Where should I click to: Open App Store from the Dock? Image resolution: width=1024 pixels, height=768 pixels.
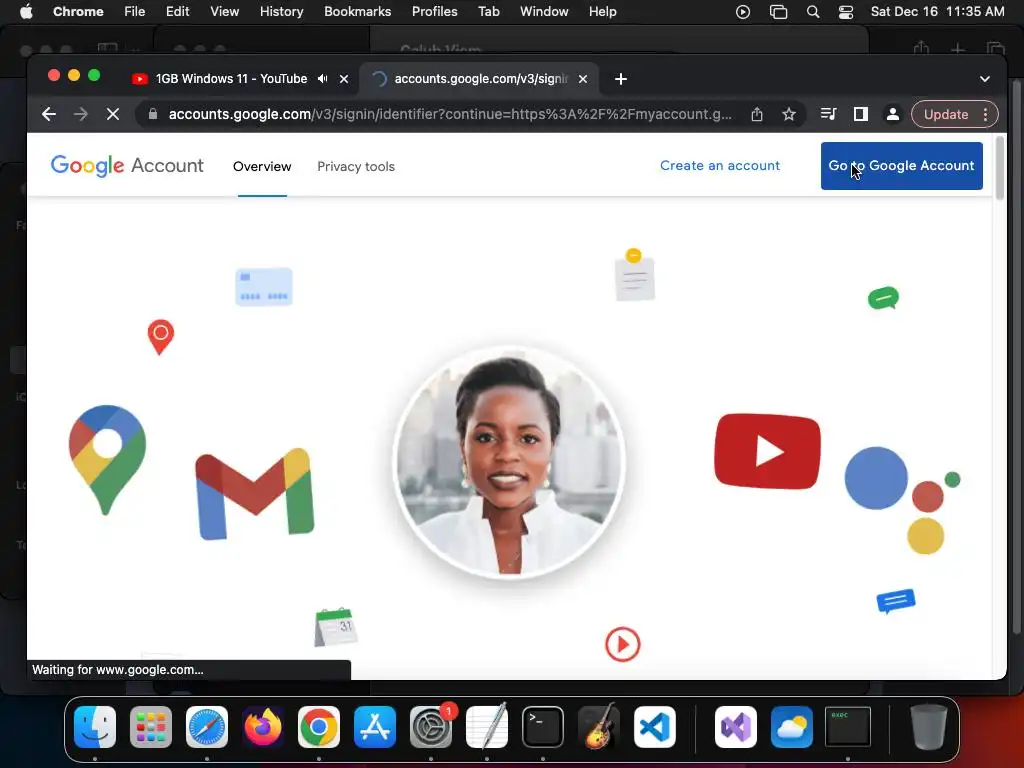[x=375, y=727]
